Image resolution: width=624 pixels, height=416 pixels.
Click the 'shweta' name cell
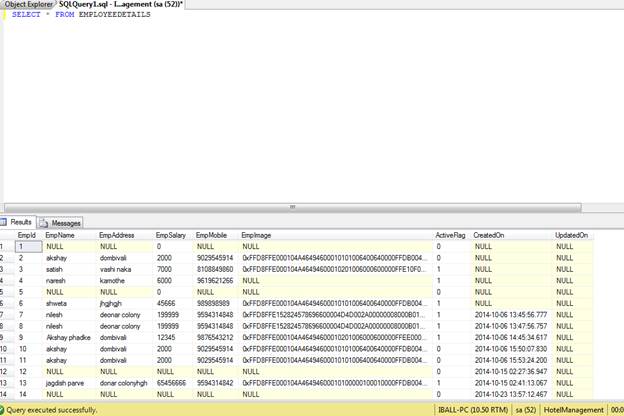[70, 303]
